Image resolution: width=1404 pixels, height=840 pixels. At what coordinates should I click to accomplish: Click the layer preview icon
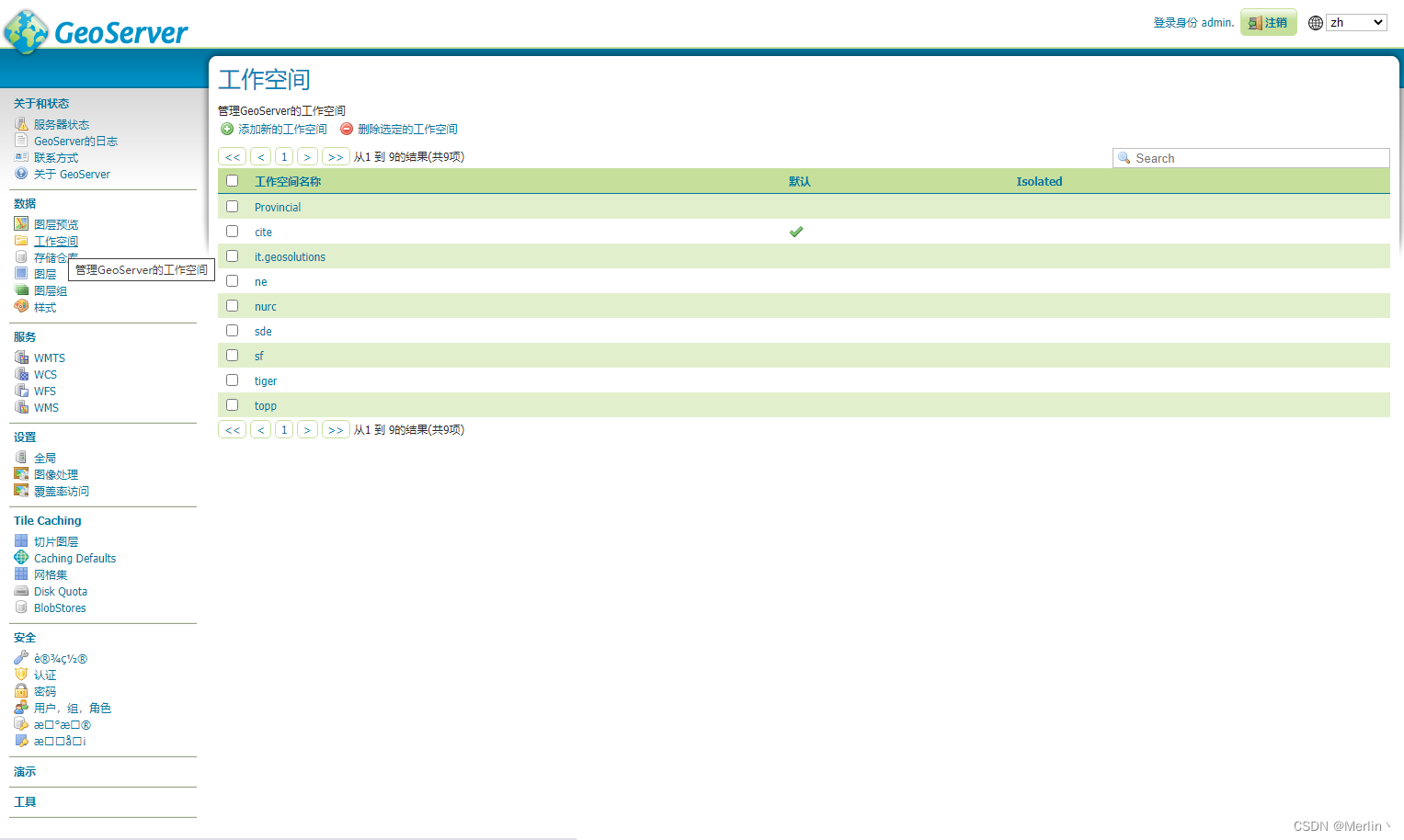coord(21,223)
